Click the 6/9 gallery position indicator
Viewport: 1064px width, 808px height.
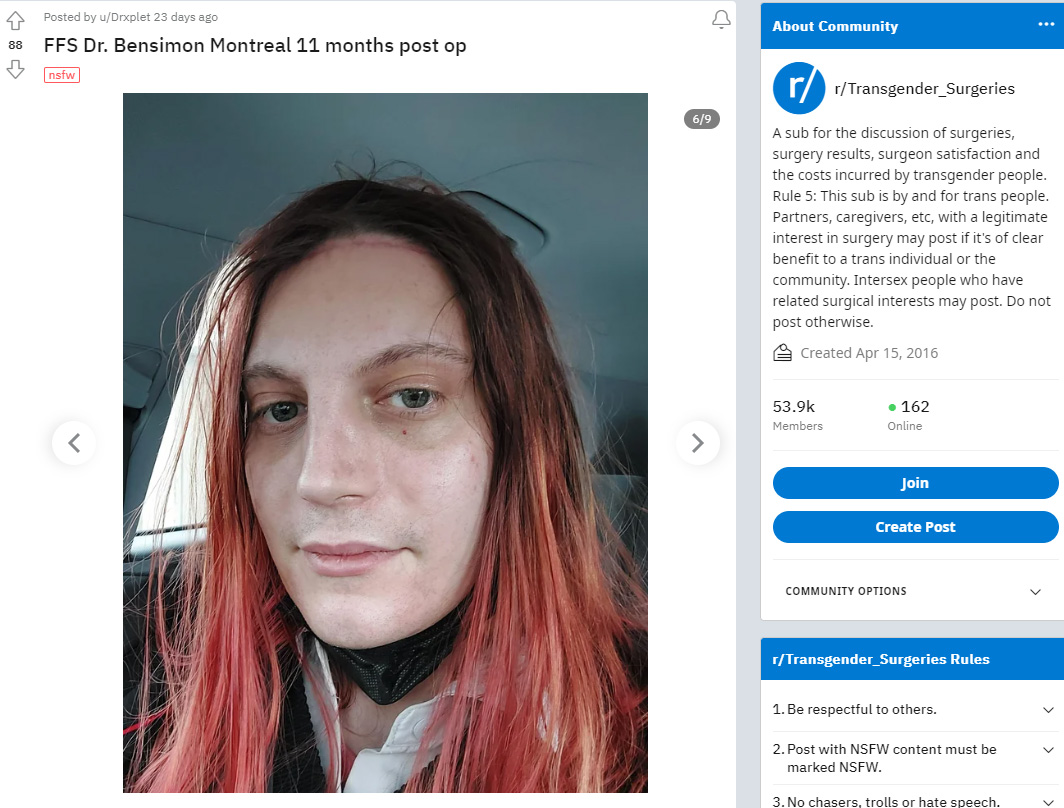coord(702,119)
